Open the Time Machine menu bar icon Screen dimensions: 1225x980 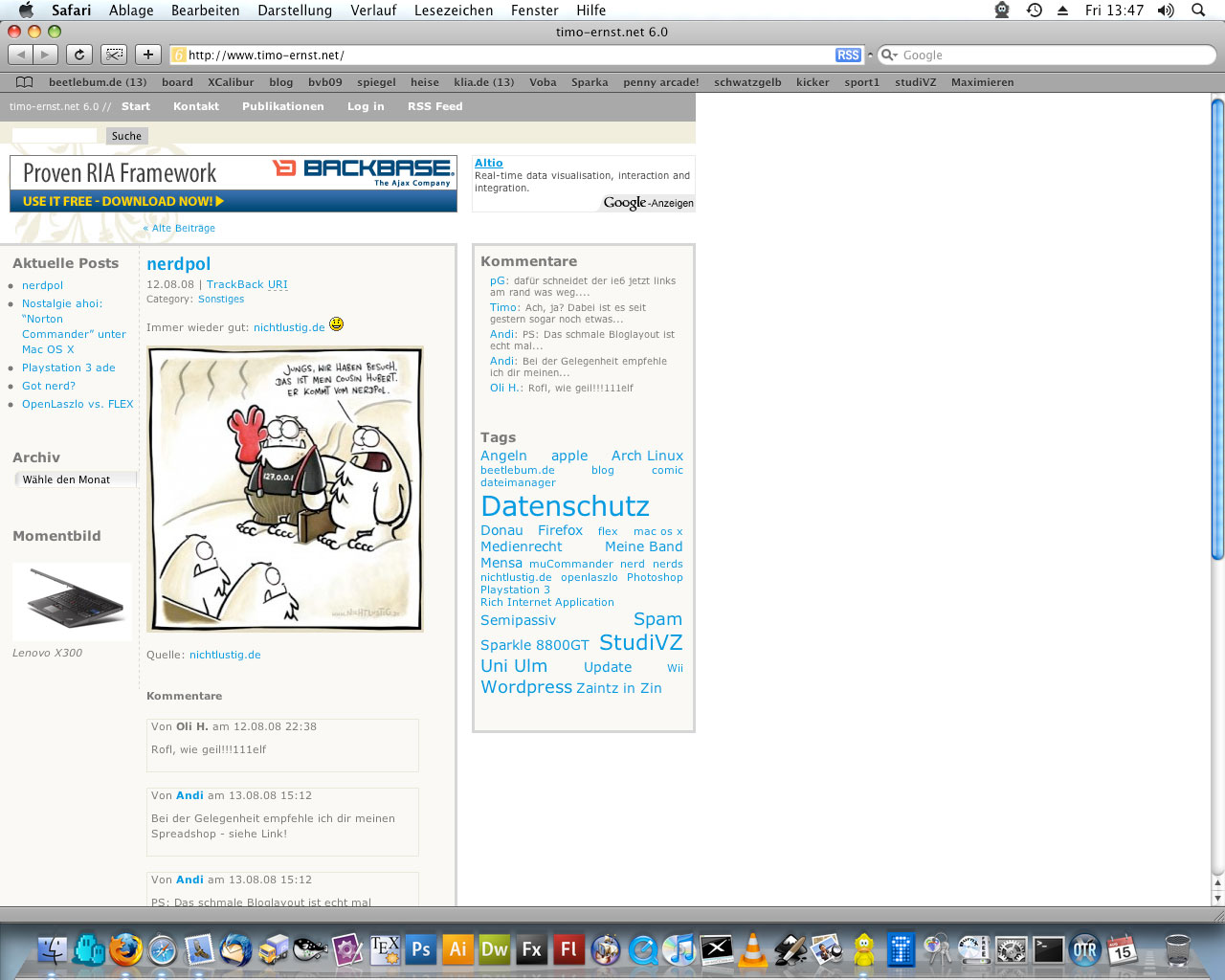tap(1035, 11)
